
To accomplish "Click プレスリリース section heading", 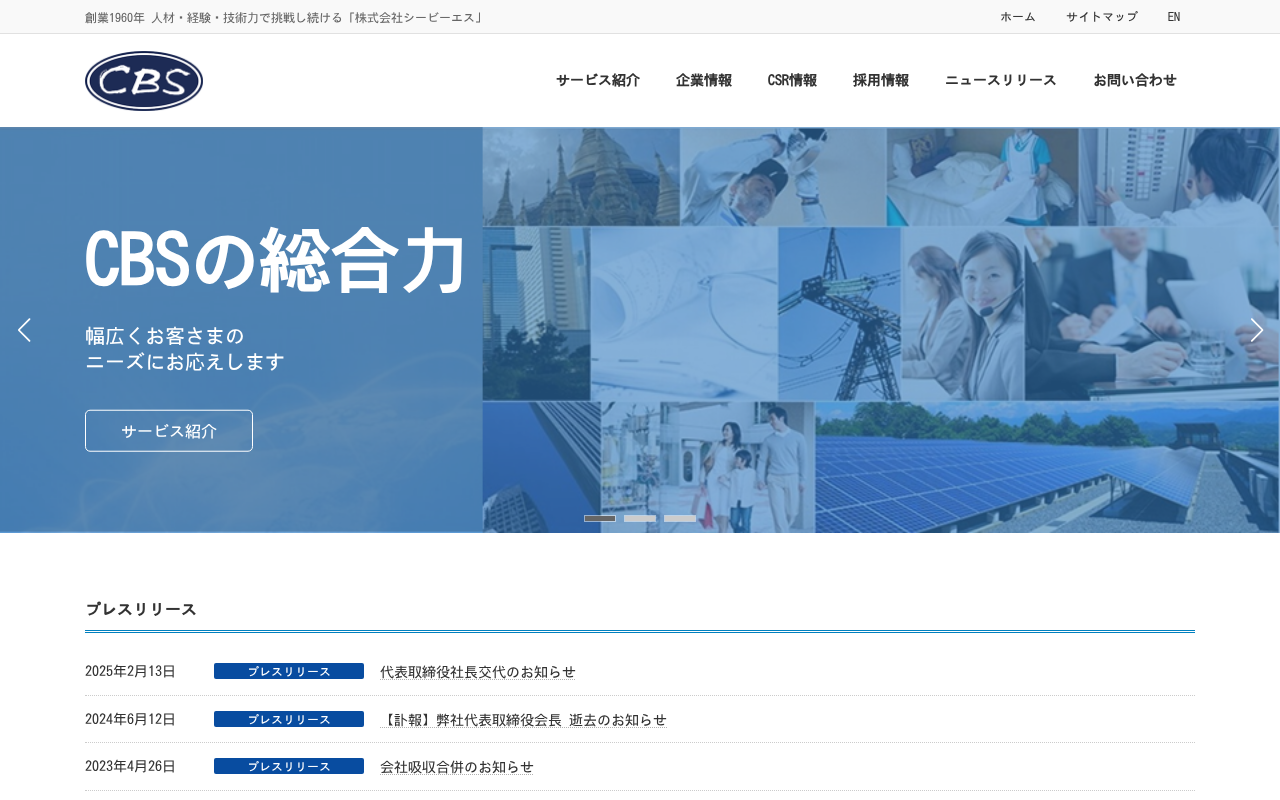I will click(141, 609).
